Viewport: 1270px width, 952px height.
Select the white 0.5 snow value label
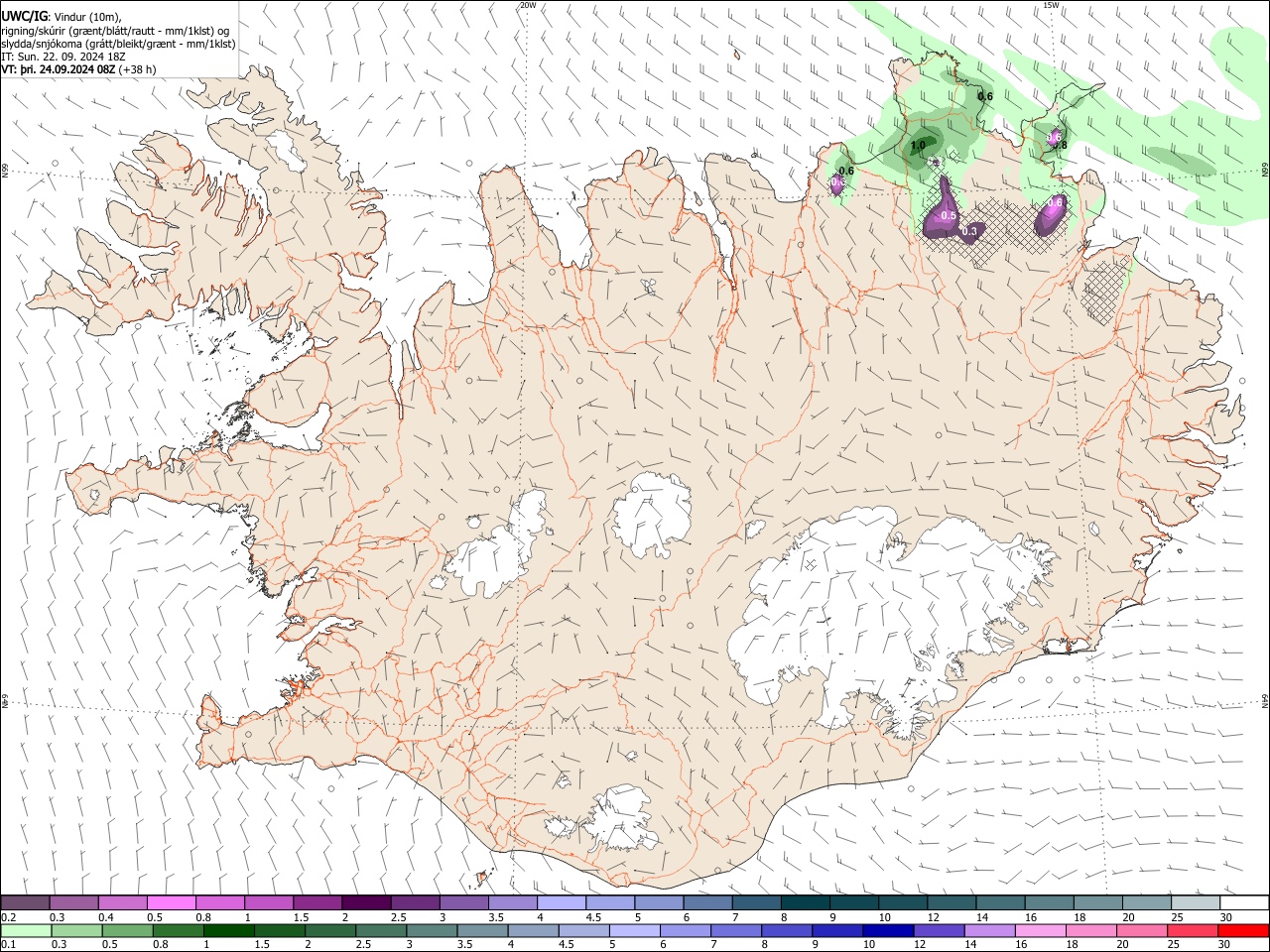[948, 216]
